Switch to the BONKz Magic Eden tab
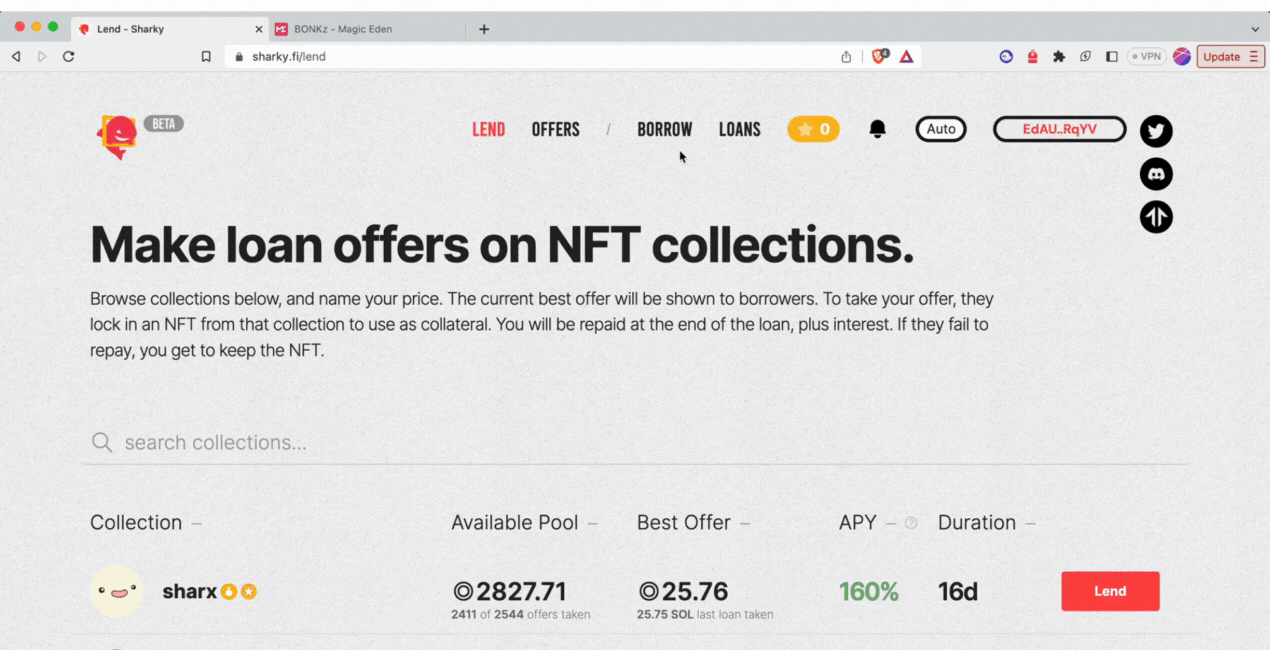The image size is (1270, 650). point(343,29)
